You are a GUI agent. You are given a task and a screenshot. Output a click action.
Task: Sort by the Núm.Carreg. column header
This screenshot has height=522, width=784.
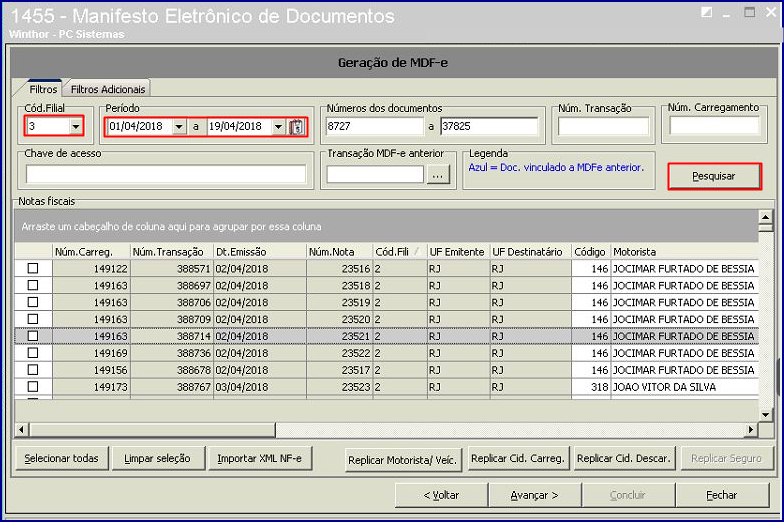point(91,252)
